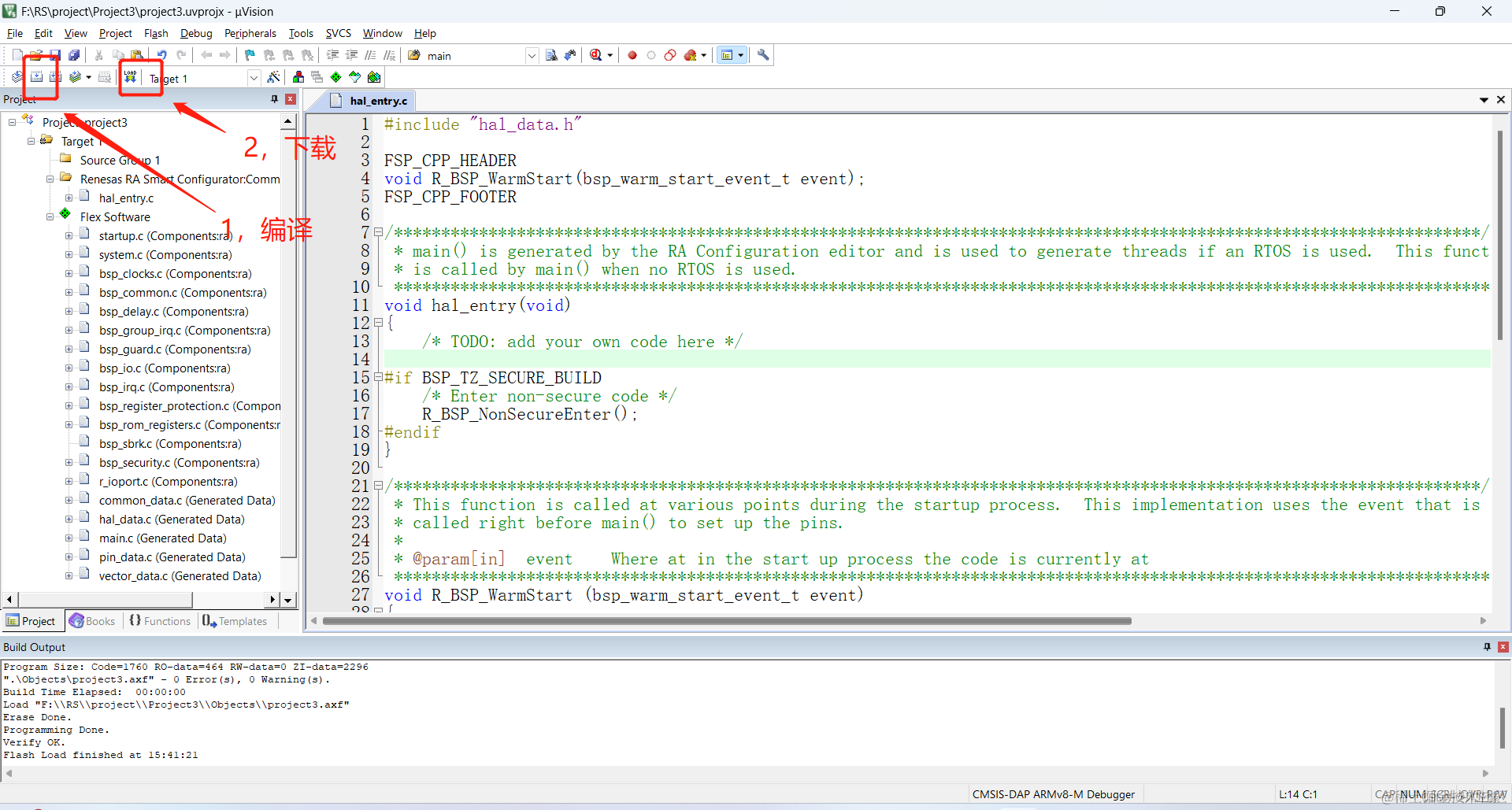Open the Project menu
Screen dimensions: 1512x810
115,33
